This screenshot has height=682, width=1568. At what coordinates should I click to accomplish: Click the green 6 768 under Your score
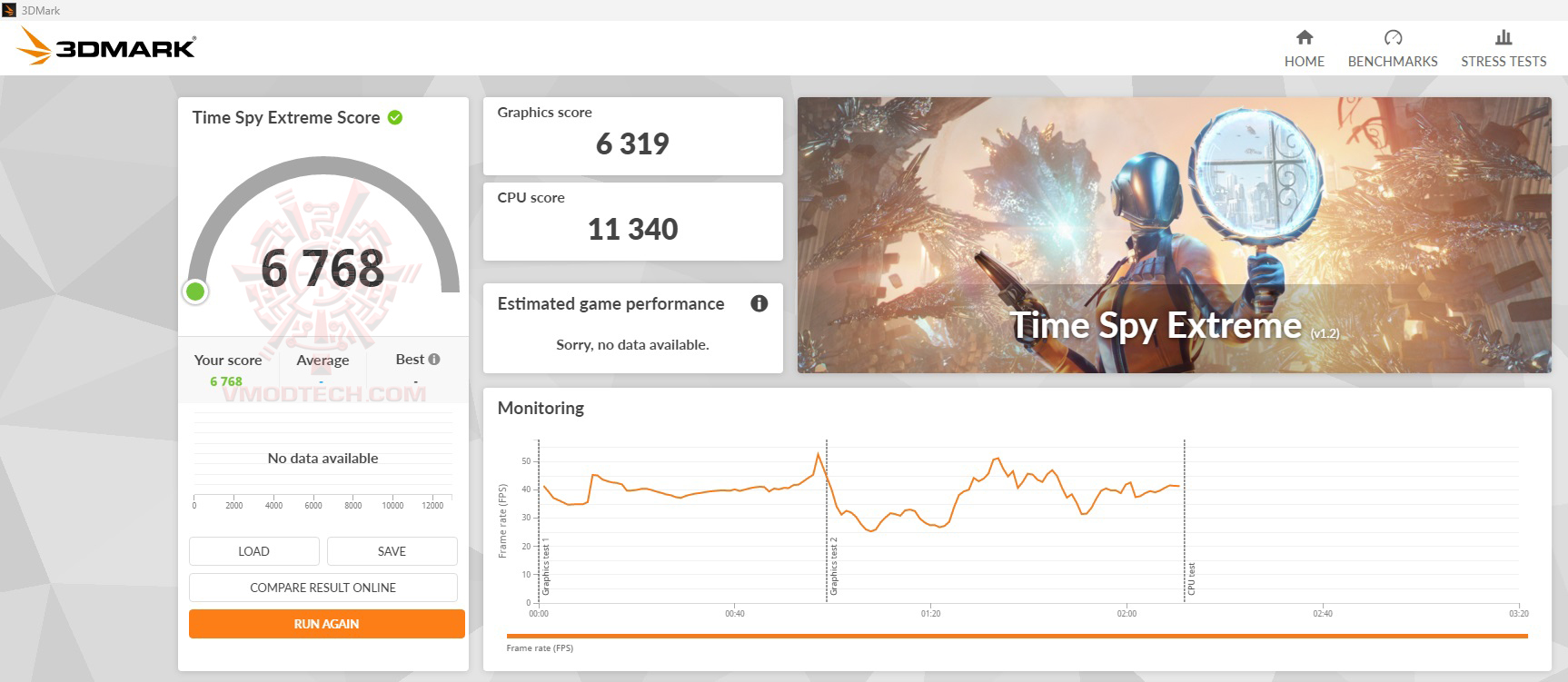[226, 381]
